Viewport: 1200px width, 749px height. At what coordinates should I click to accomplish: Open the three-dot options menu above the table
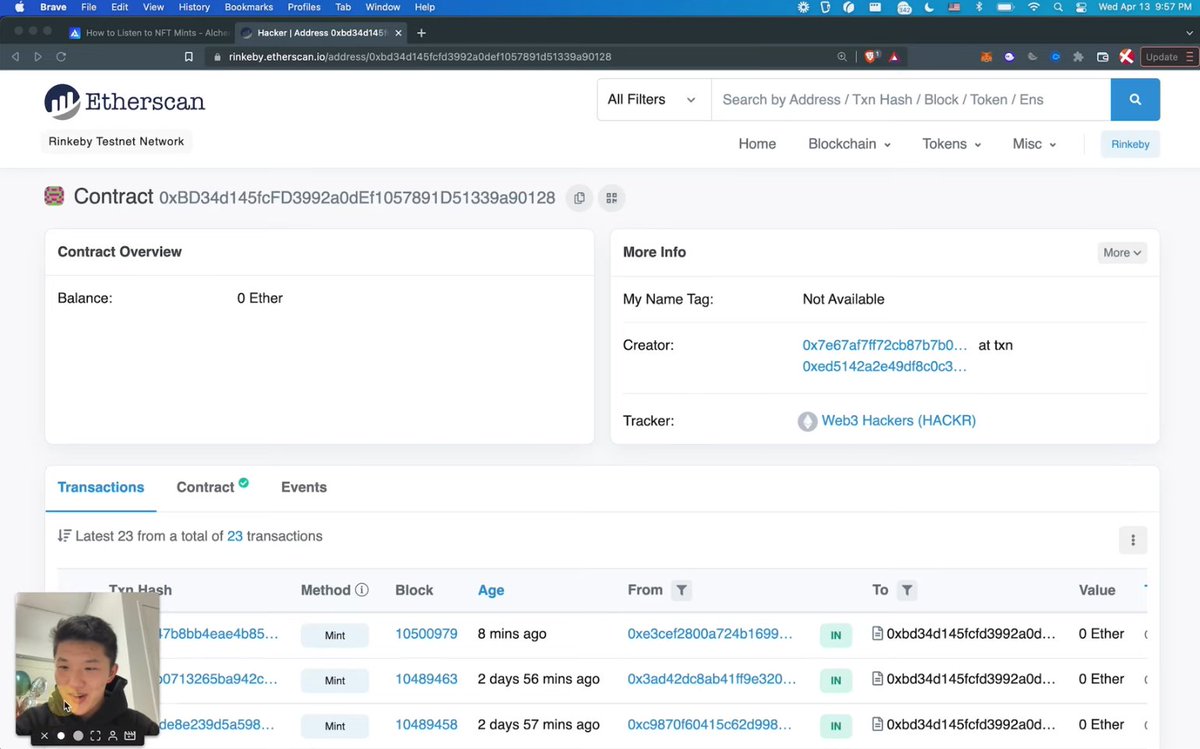click(1133, 540)
